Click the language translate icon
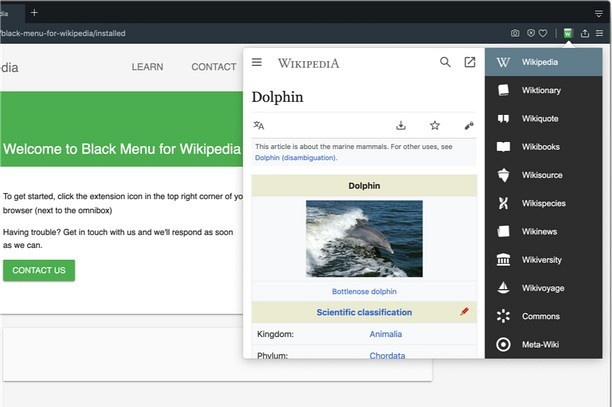The width and height of the screenshot is (612, 407). point(259,125)
